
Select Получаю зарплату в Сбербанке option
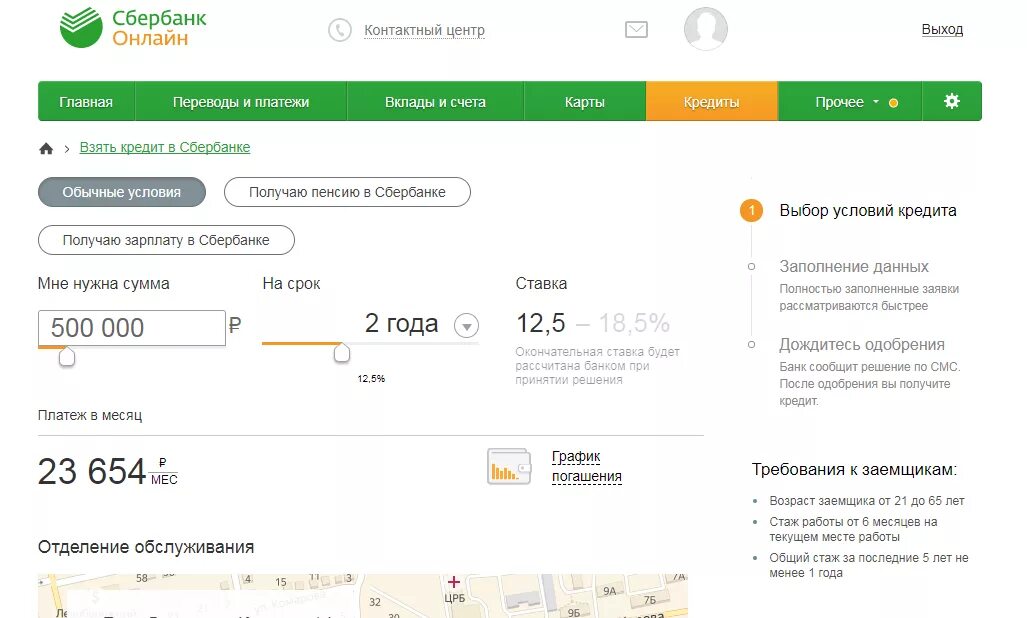point(166,240)
